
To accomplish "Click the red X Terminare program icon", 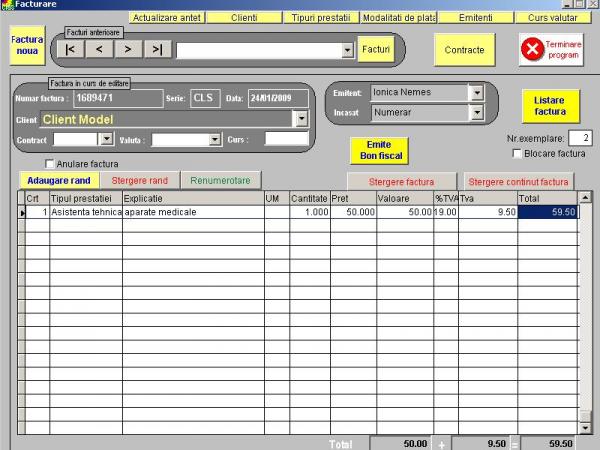I will [x=532, y=49].
